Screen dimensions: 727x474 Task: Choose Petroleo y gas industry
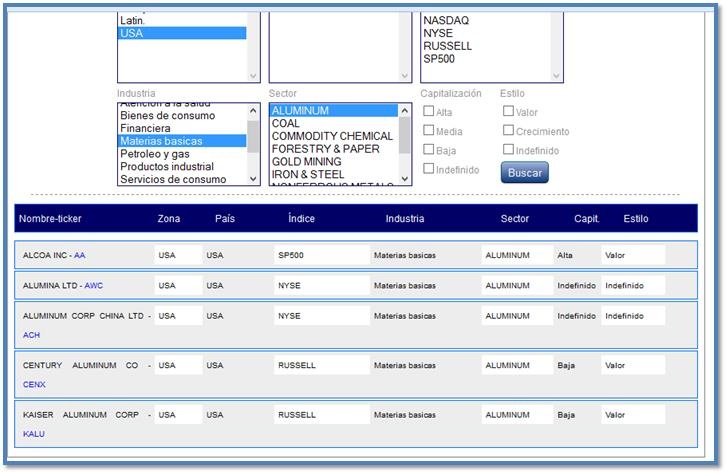(x=182, y=154)
